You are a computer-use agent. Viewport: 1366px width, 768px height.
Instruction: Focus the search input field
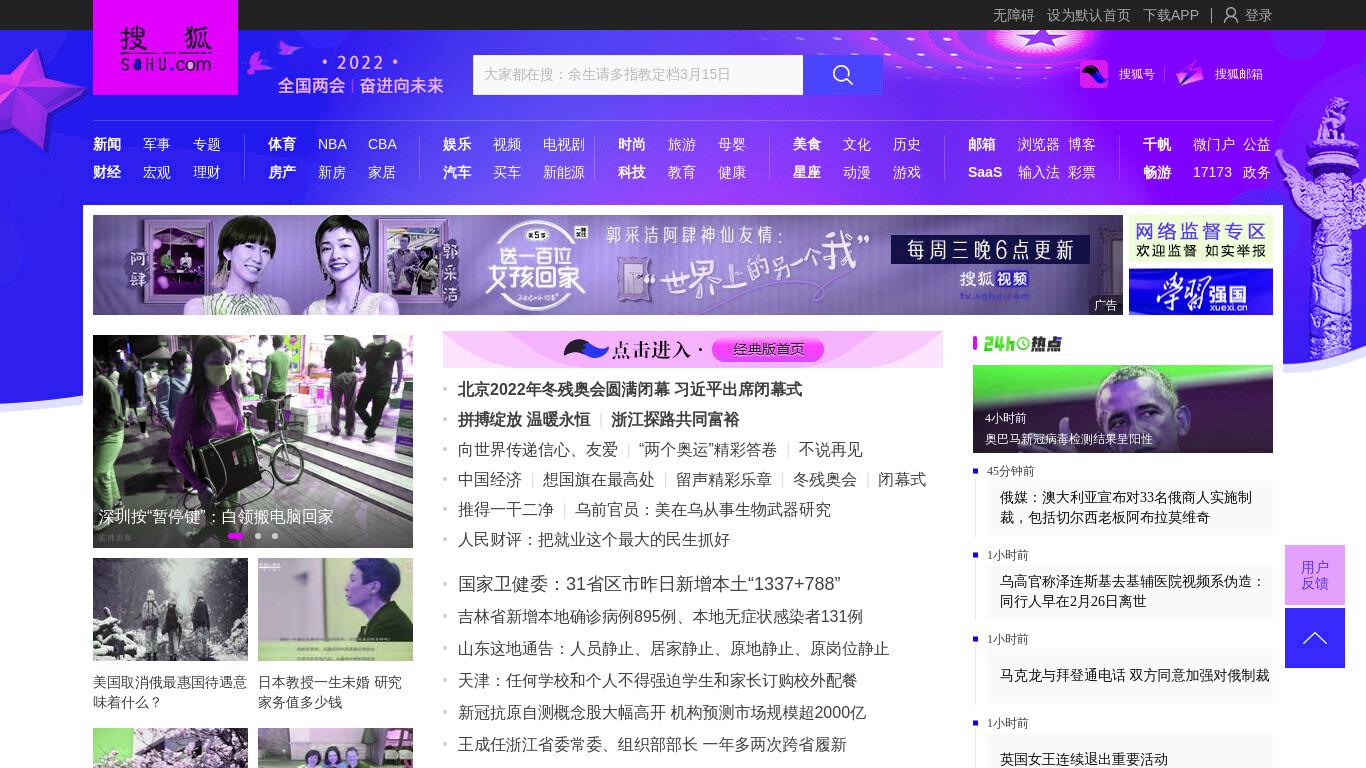638,75
